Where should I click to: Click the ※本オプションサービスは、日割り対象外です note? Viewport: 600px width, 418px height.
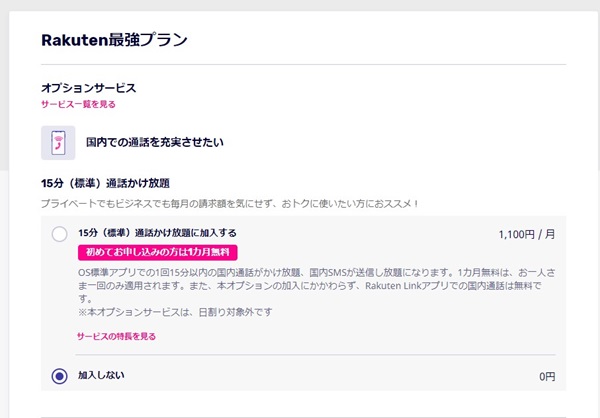[175, 312]
